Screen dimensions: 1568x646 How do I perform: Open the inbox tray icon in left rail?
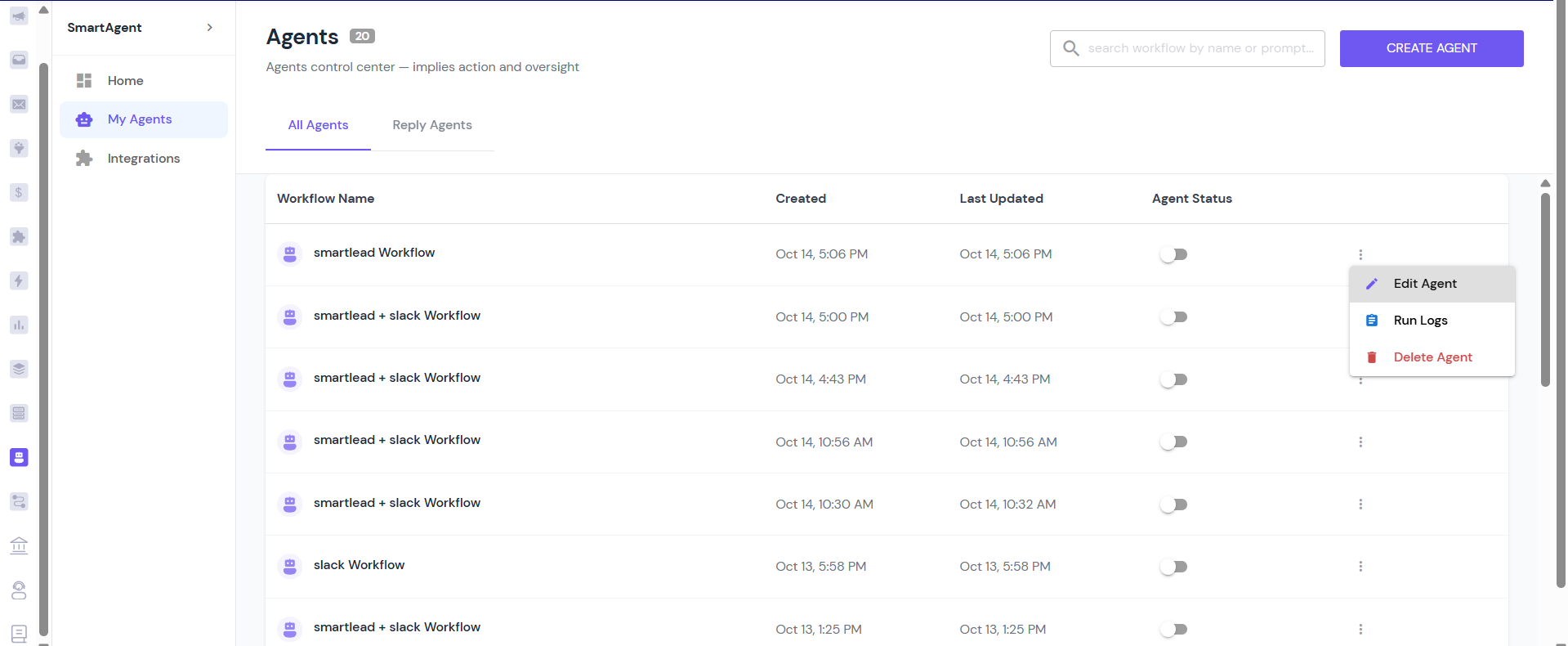point(19,60)
